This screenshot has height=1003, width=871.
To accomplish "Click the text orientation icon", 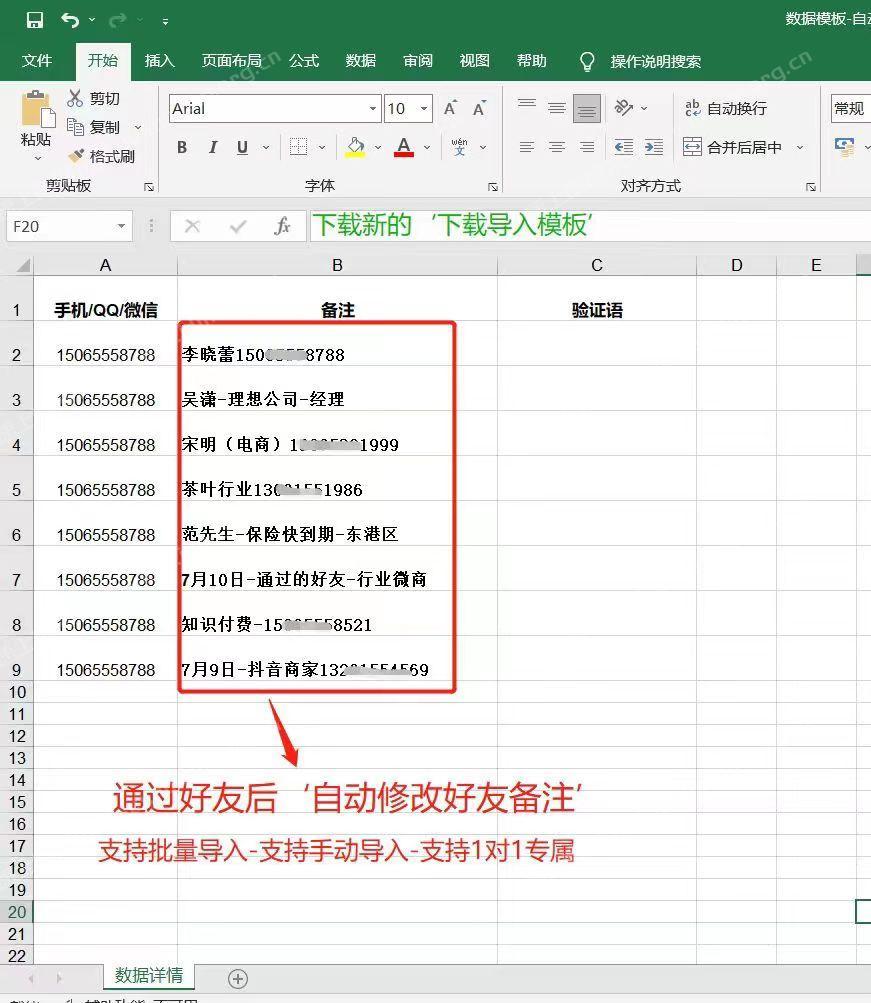I will click(x=624, y=107).
